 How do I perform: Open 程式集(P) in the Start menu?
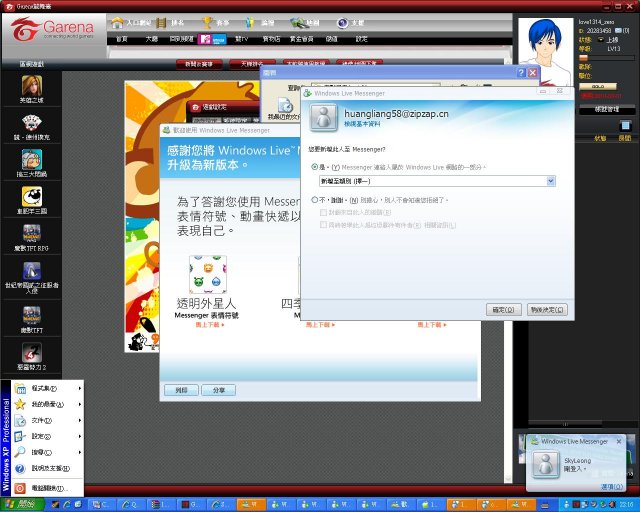tap(47, 388)
